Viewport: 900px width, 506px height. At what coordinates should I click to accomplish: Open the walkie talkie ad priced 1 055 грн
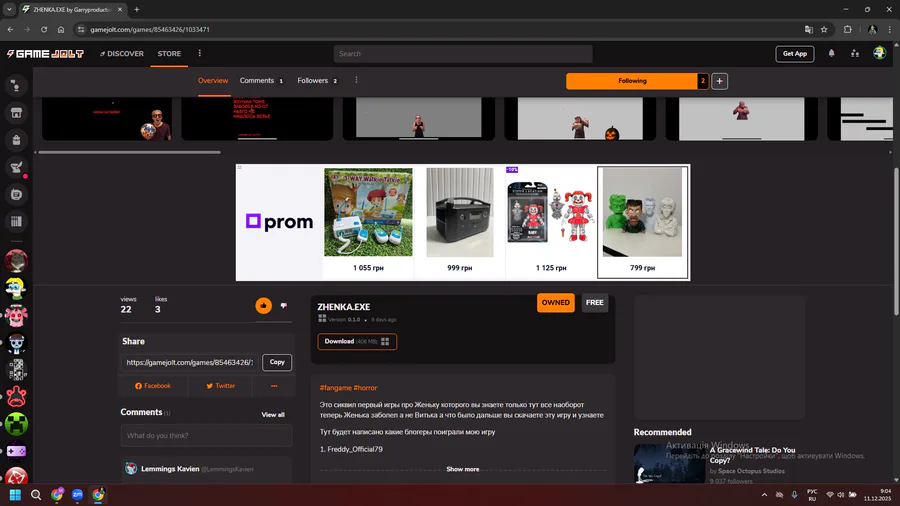[368, 221]
